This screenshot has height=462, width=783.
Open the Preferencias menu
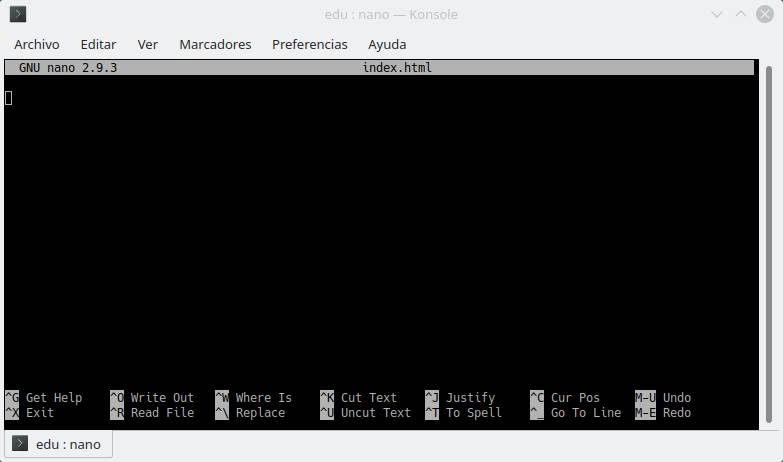pos(310,44)
